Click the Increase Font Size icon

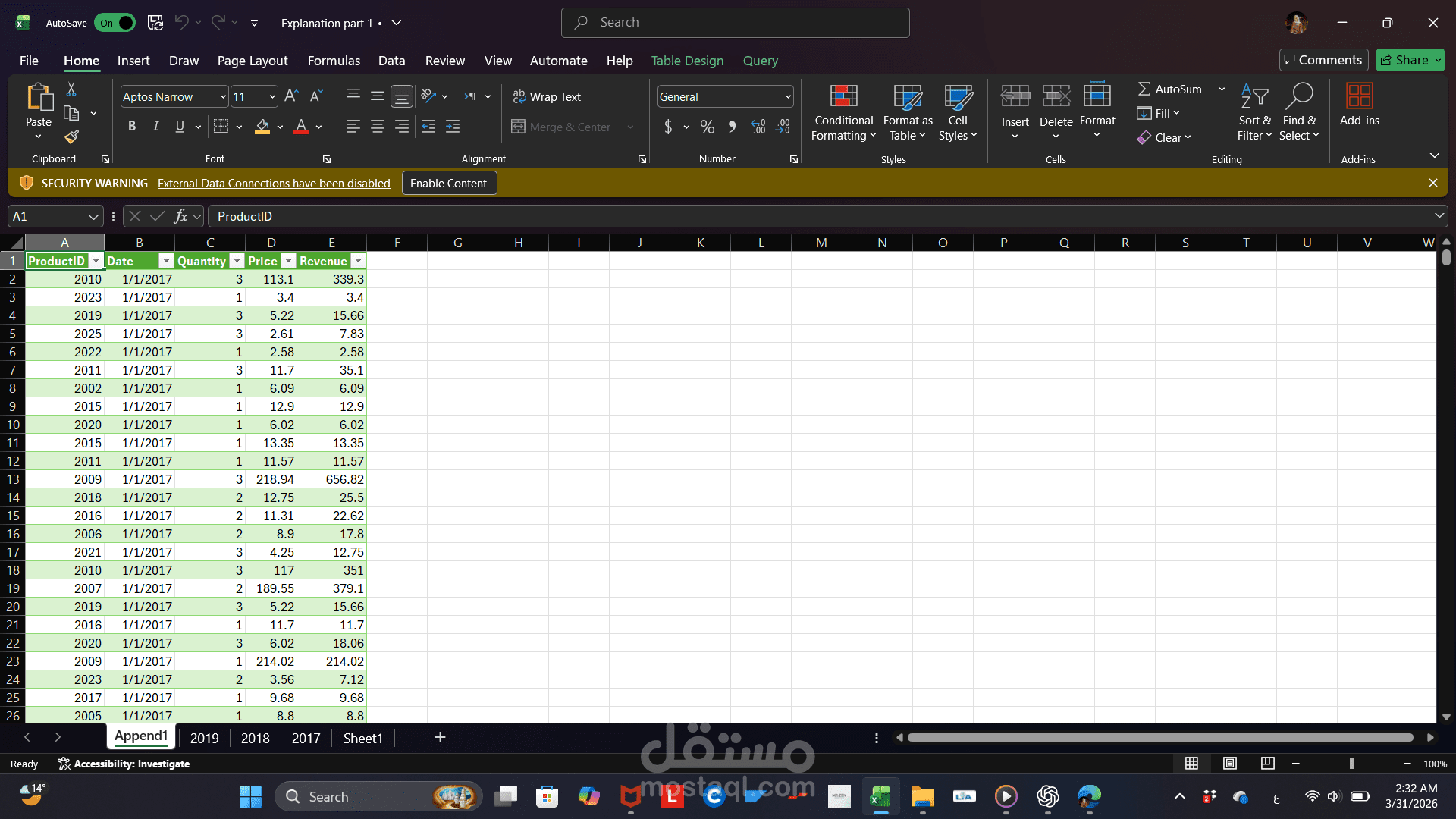pos(290,96)
